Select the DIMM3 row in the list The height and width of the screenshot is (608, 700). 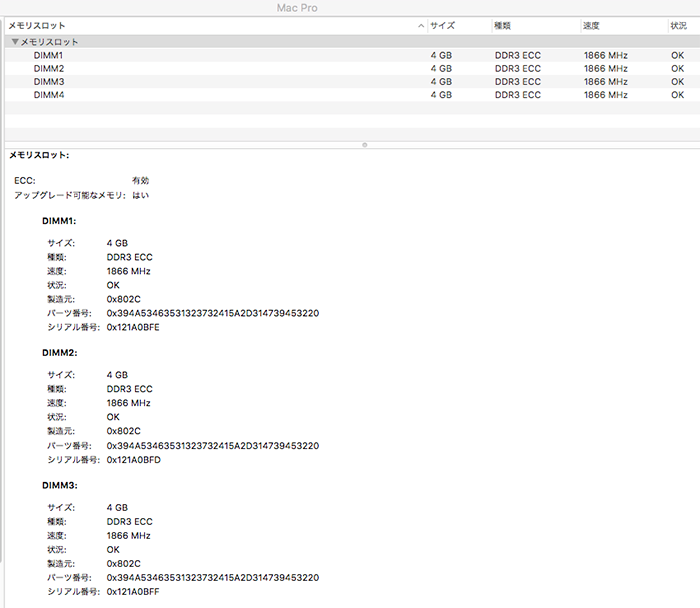[352, 82]
